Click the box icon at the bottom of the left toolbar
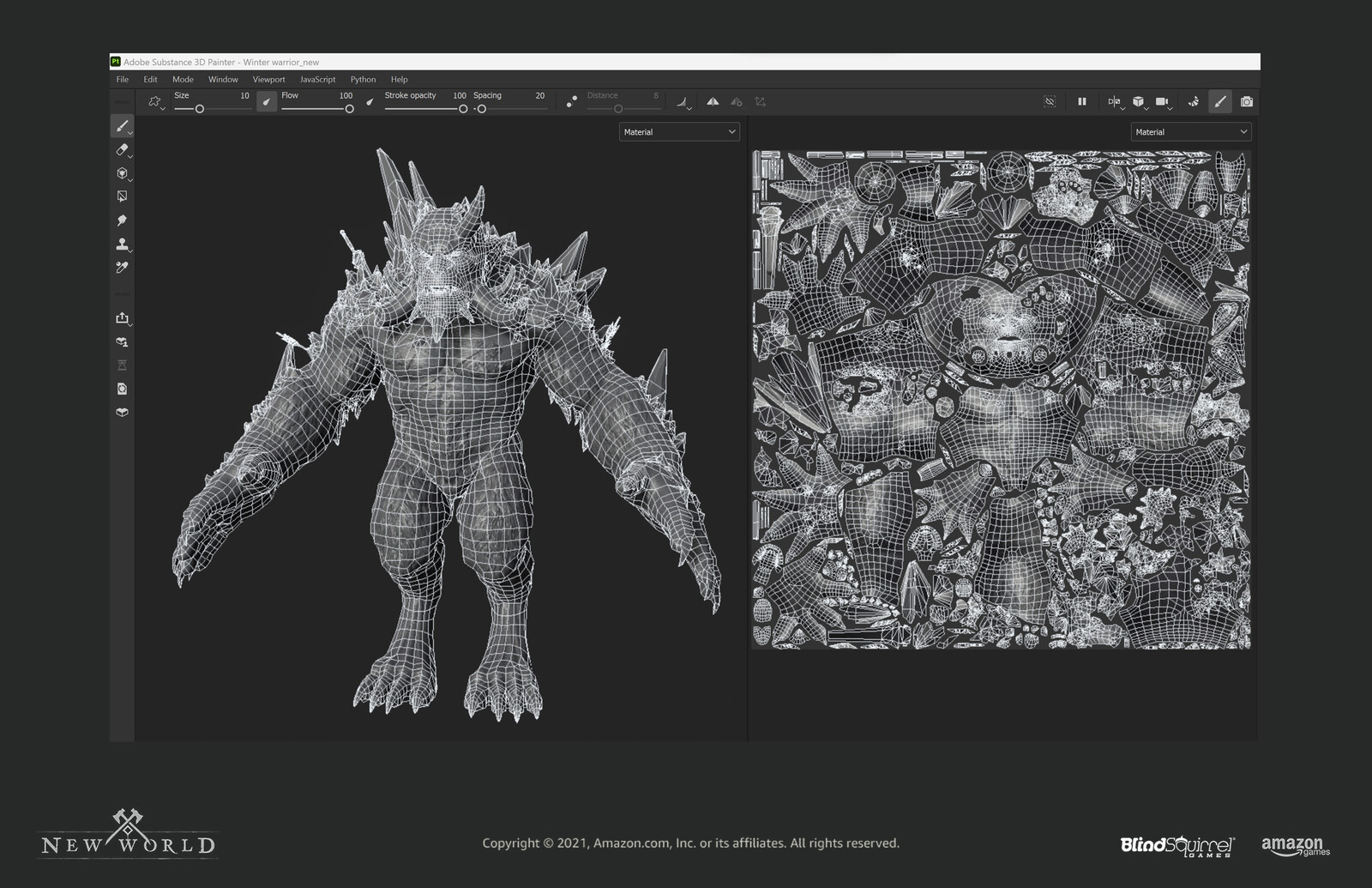 (122, 412)
